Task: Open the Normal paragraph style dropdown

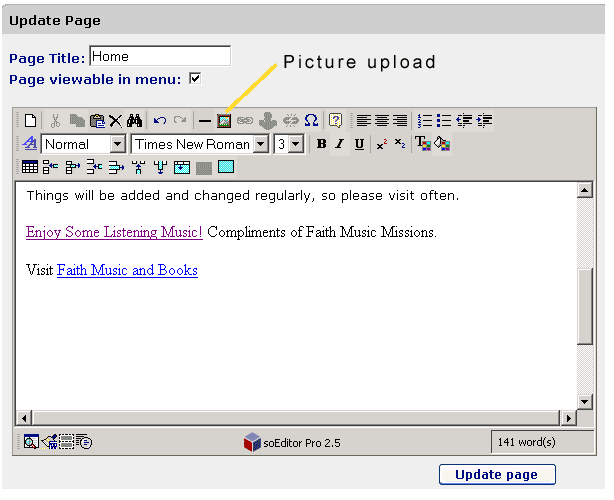Action: coord(117,144)
